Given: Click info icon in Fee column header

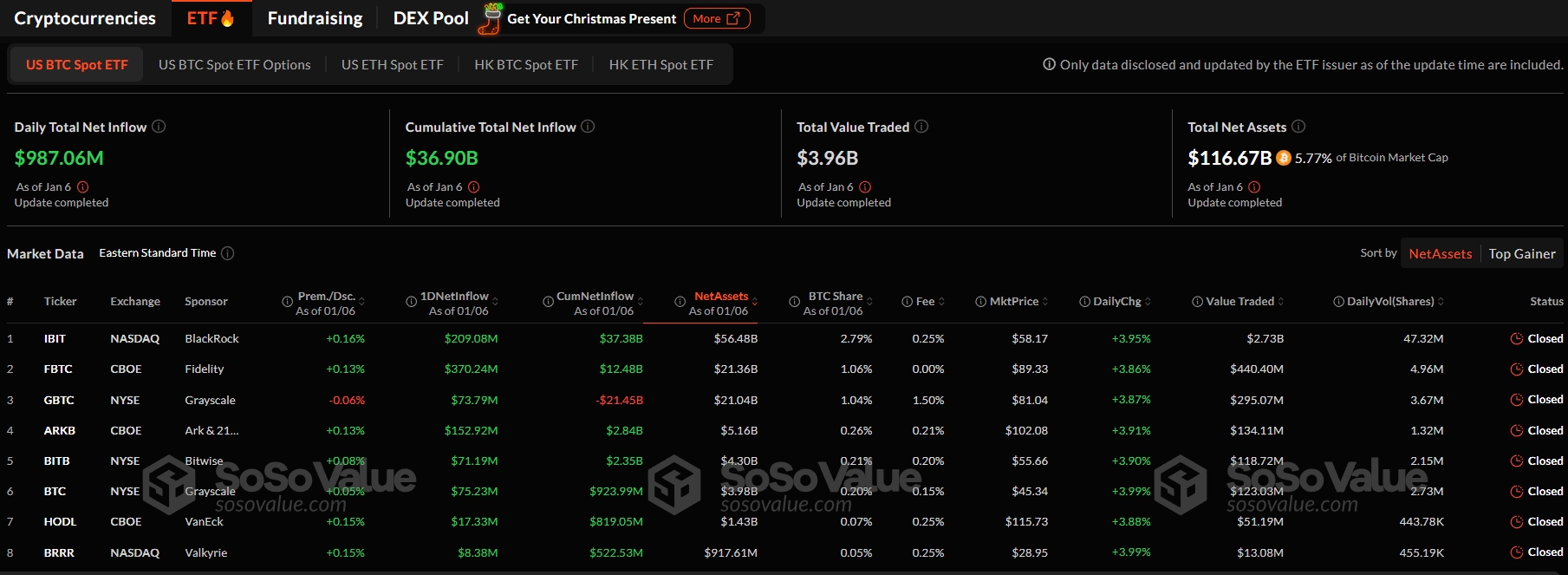Looking at the screenshot, I should pos(907,302).
